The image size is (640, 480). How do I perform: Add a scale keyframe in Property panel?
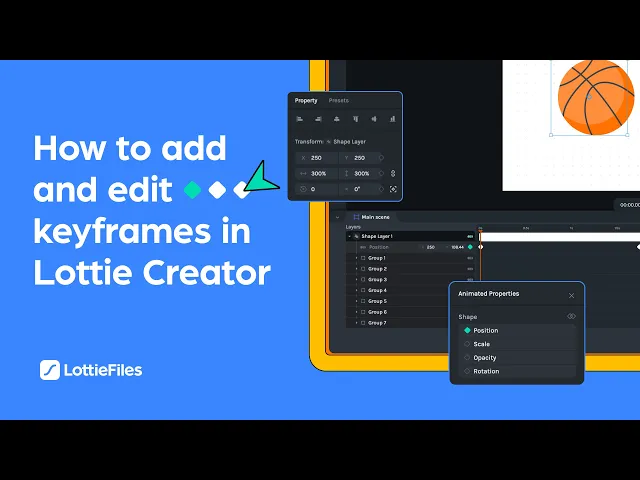click(381, 173)
